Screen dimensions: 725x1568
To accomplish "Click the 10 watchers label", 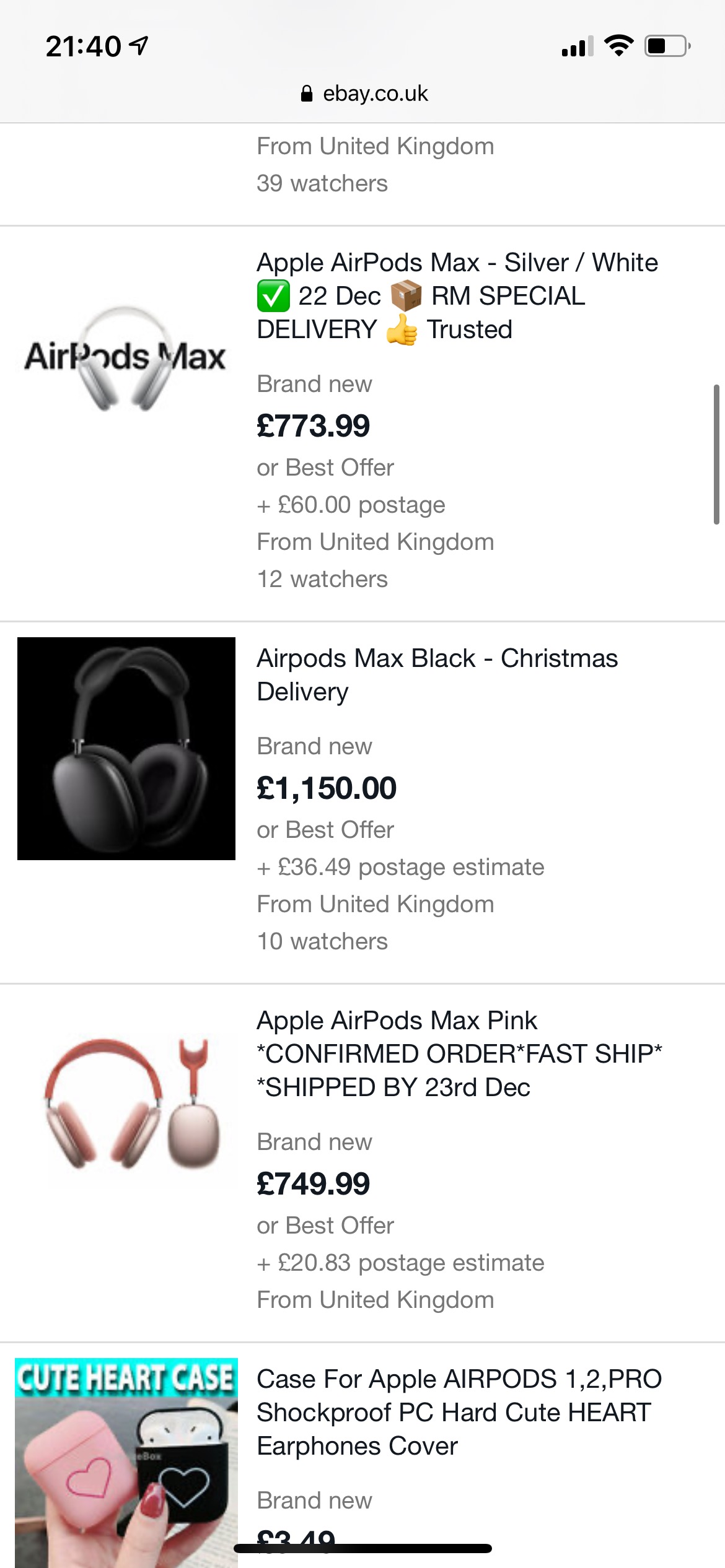I will (322, 941).
